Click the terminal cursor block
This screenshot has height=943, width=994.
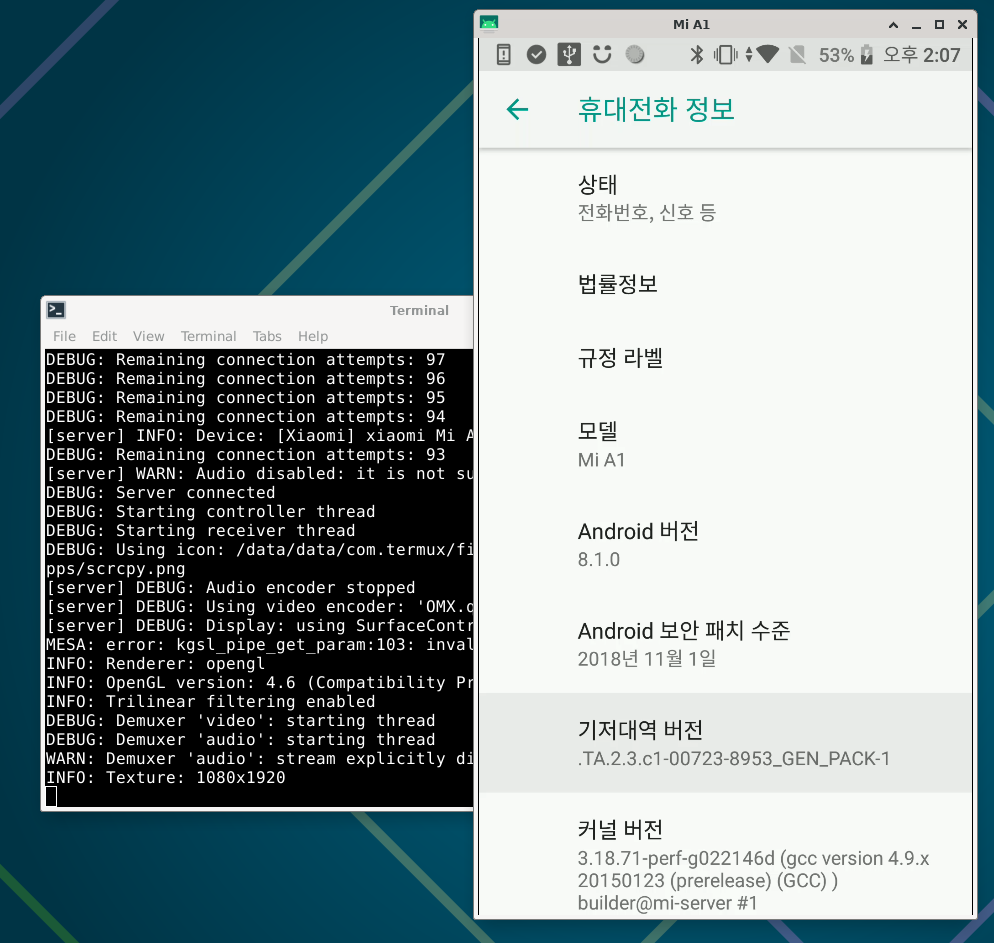[51, 797]
